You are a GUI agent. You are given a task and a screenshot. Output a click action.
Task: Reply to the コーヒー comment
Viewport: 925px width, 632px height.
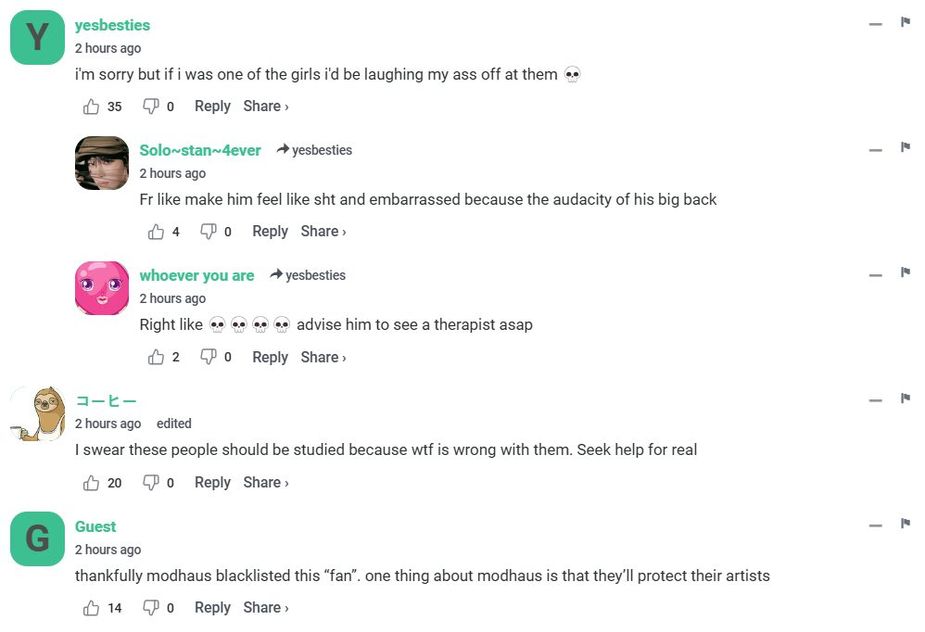(x=212, y=482)
